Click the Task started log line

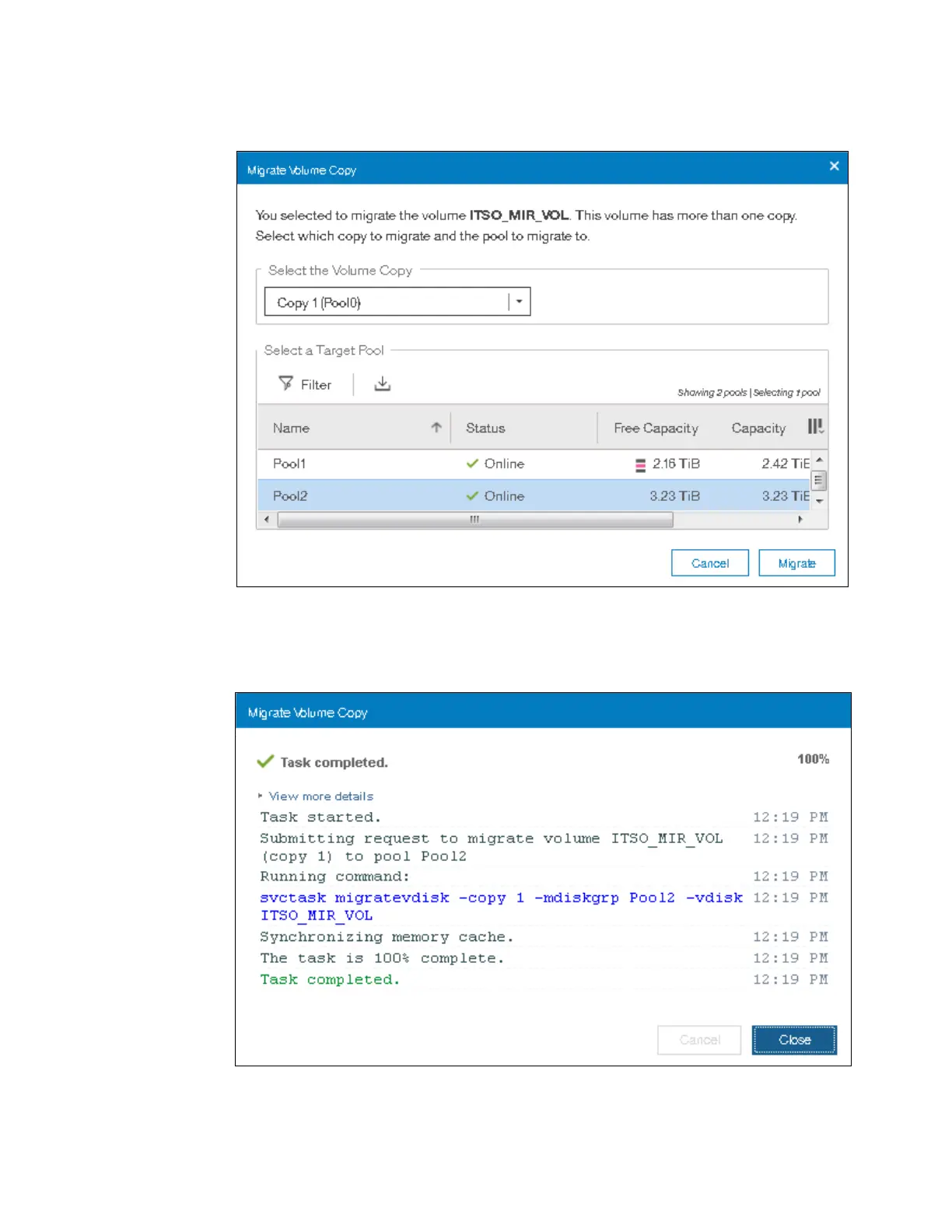320,817
